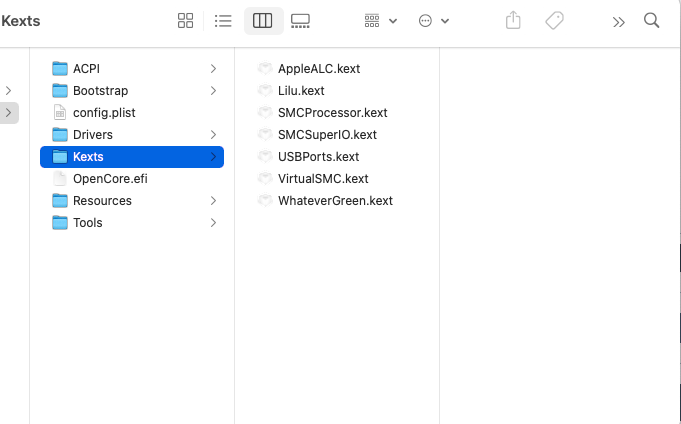Click the Edit Tags icon
Screen dimensions: 681x424
555,21
